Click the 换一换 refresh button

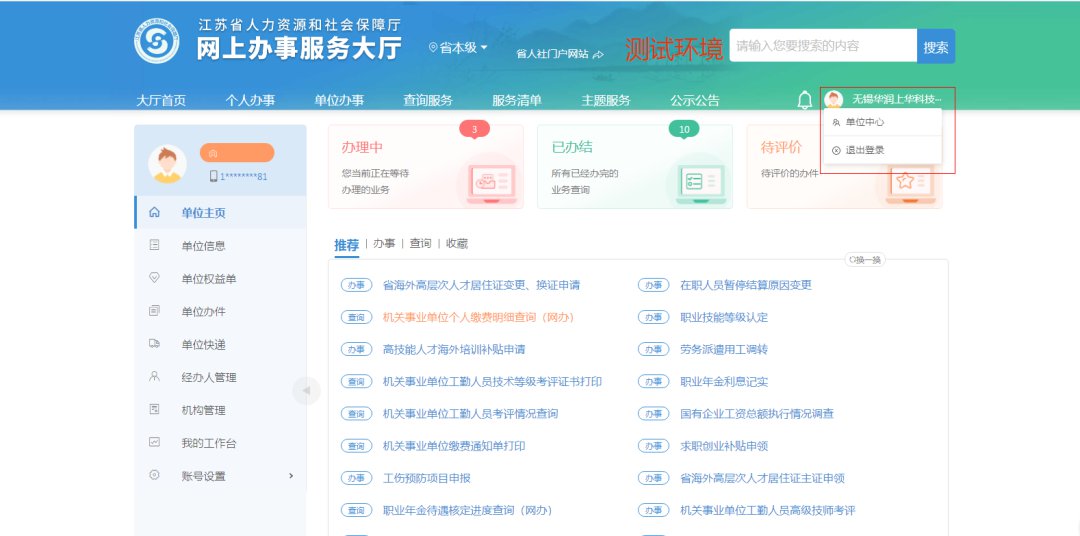tap(865, 260)
